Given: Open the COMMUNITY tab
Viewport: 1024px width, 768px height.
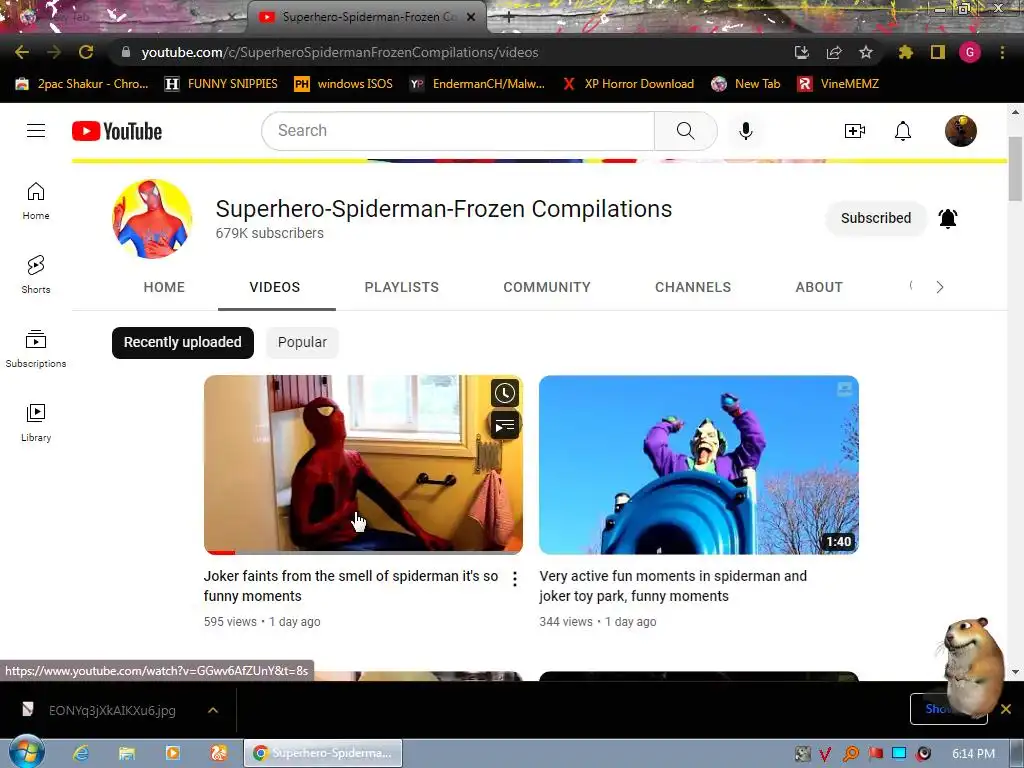Looking at the screenshot, I should [547, 287].
